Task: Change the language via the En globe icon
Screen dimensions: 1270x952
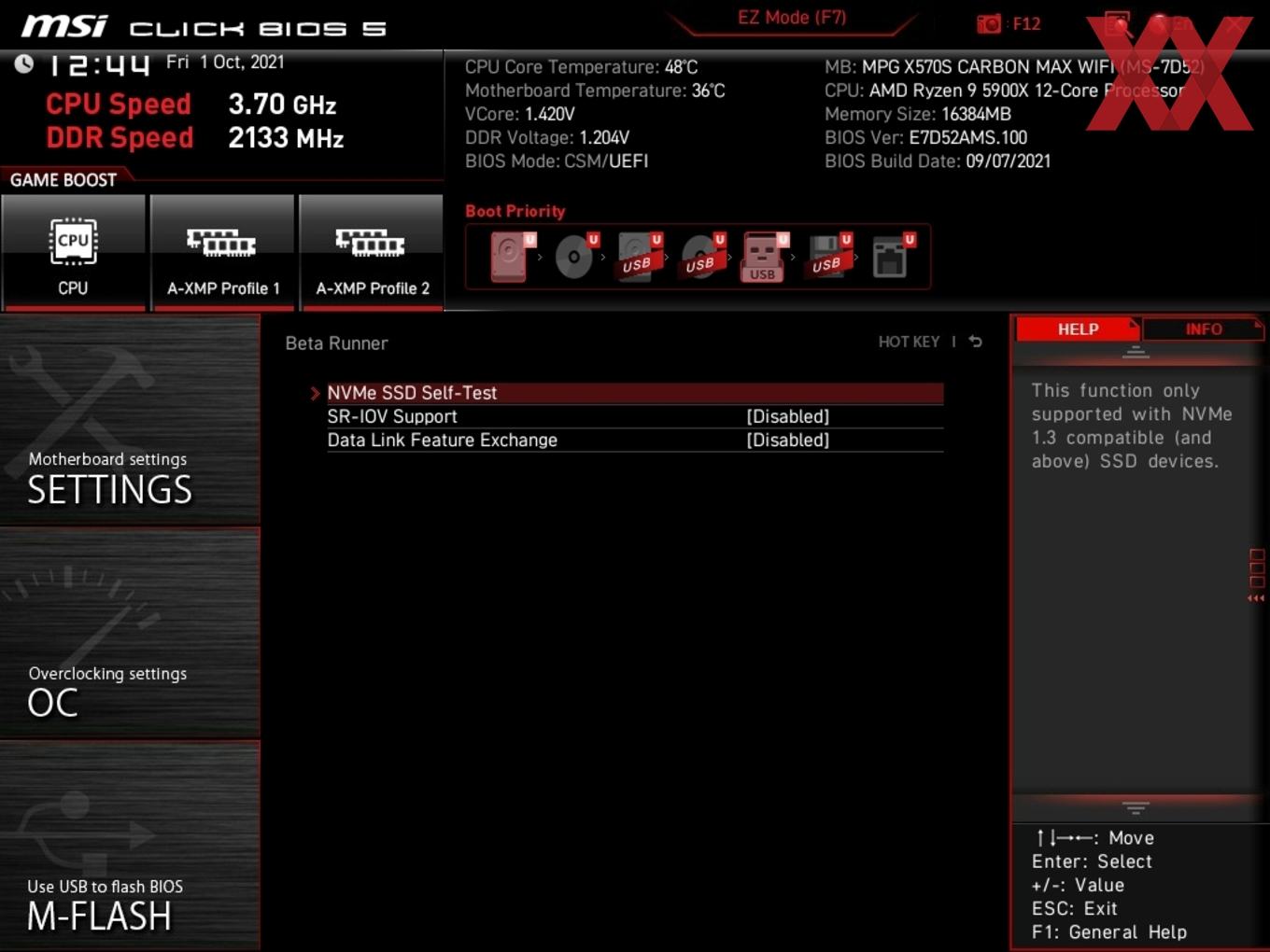Action: tap(1169, 23)
